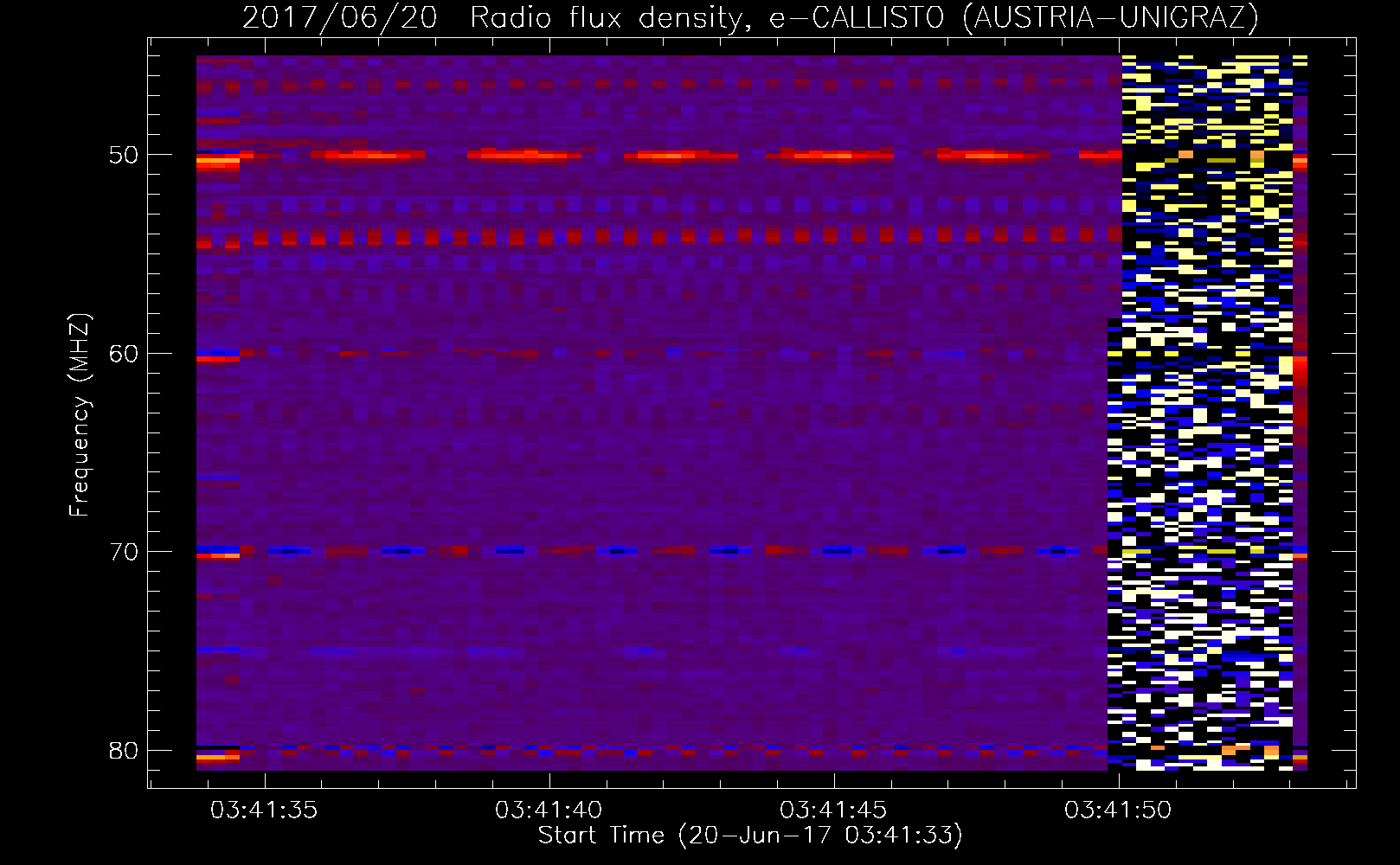Click the time tick label 03:41:40
Screen dimensions: 1400x865
(x=549, y=810)
